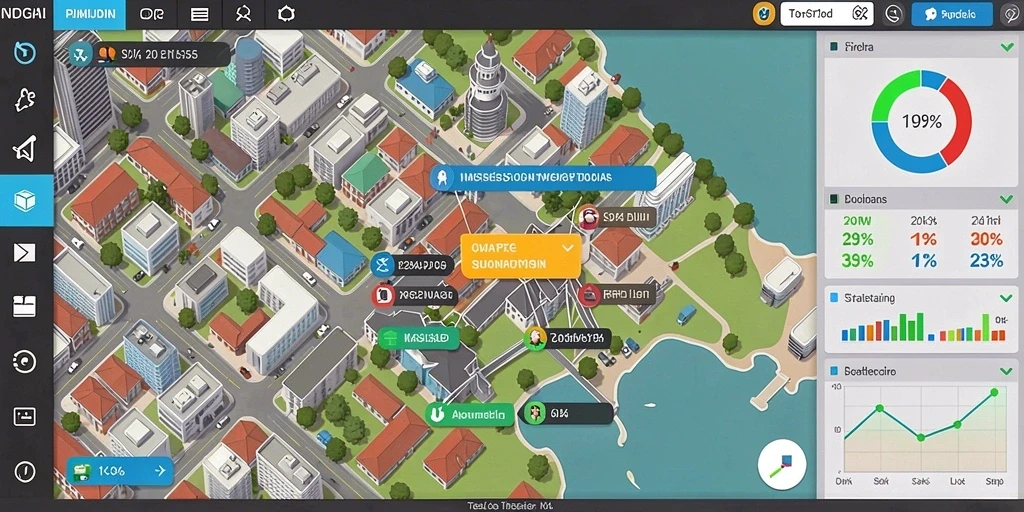Select the blue ESMAIJOS map marker icon
This screenshot has height=512, width=1024.
(x=382, y=265)
